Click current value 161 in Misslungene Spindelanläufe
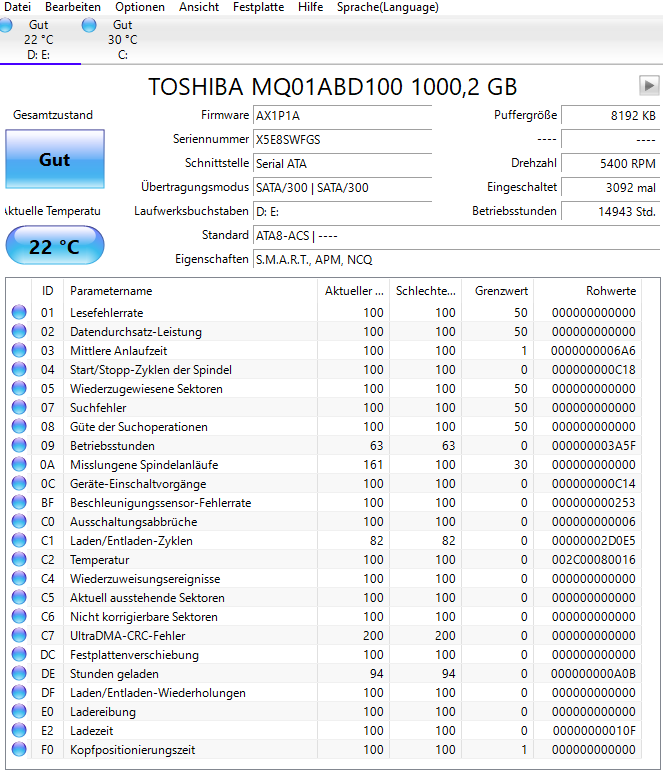 point(373,465)
